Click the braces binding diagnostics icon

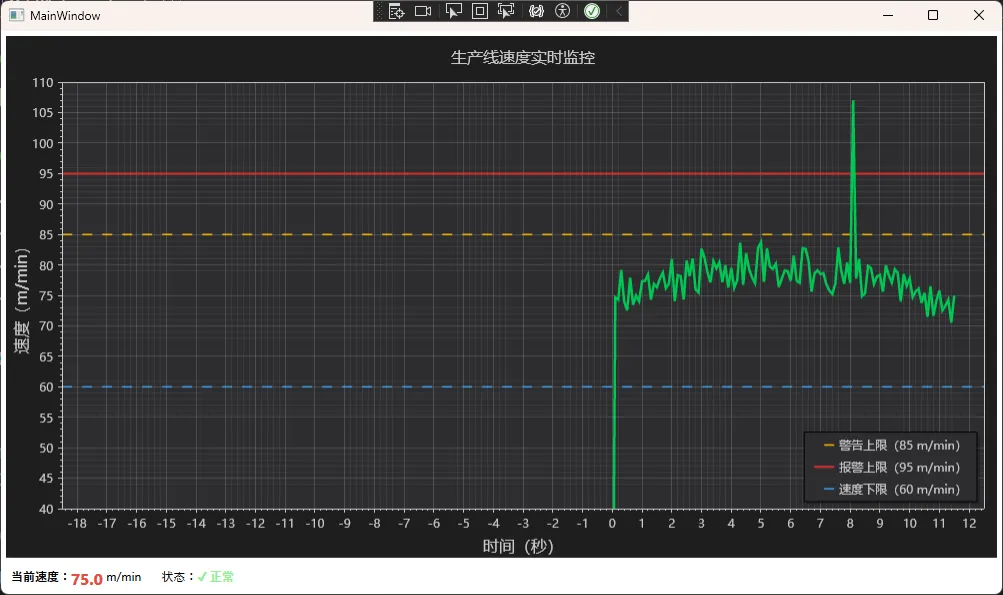click(x=537, y=11)
